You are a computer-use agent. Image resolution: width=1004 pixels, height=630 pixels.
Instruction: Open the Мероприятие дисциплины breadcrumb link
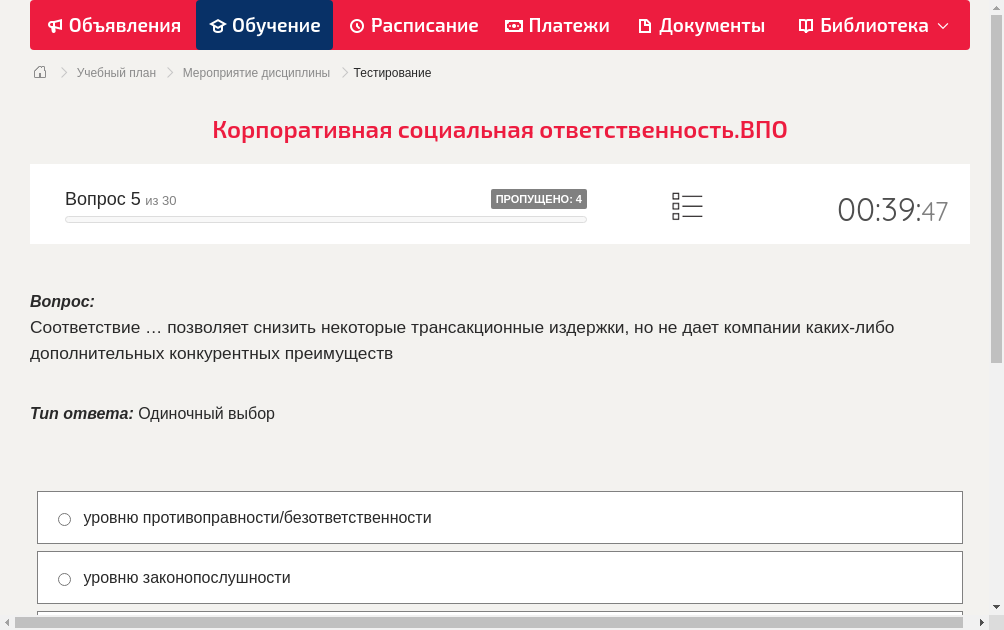[x=254, y=72]
